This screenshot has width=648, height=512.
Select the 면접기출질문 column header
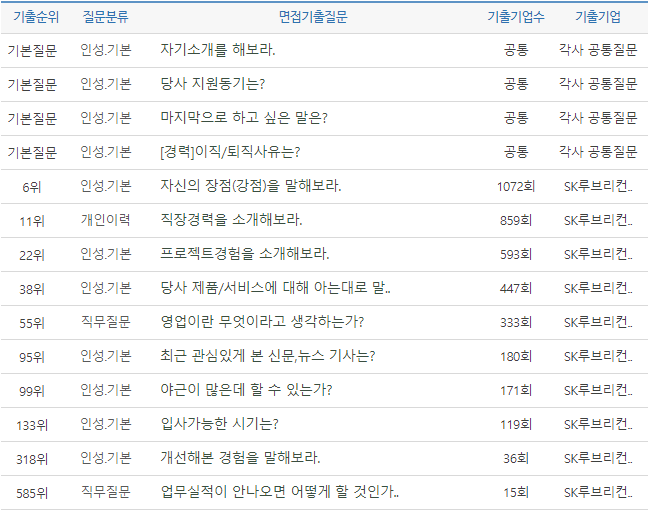(x=313, y=17)
